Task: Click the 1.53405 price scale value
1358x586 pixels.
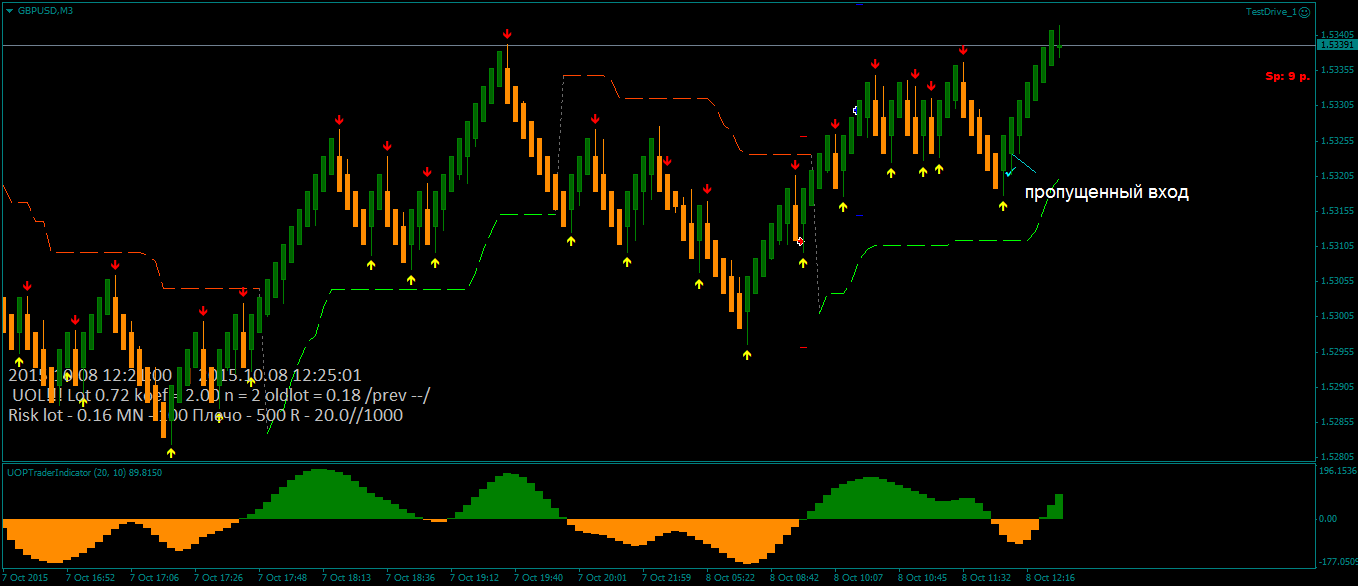Action: tap(1338, 34)
